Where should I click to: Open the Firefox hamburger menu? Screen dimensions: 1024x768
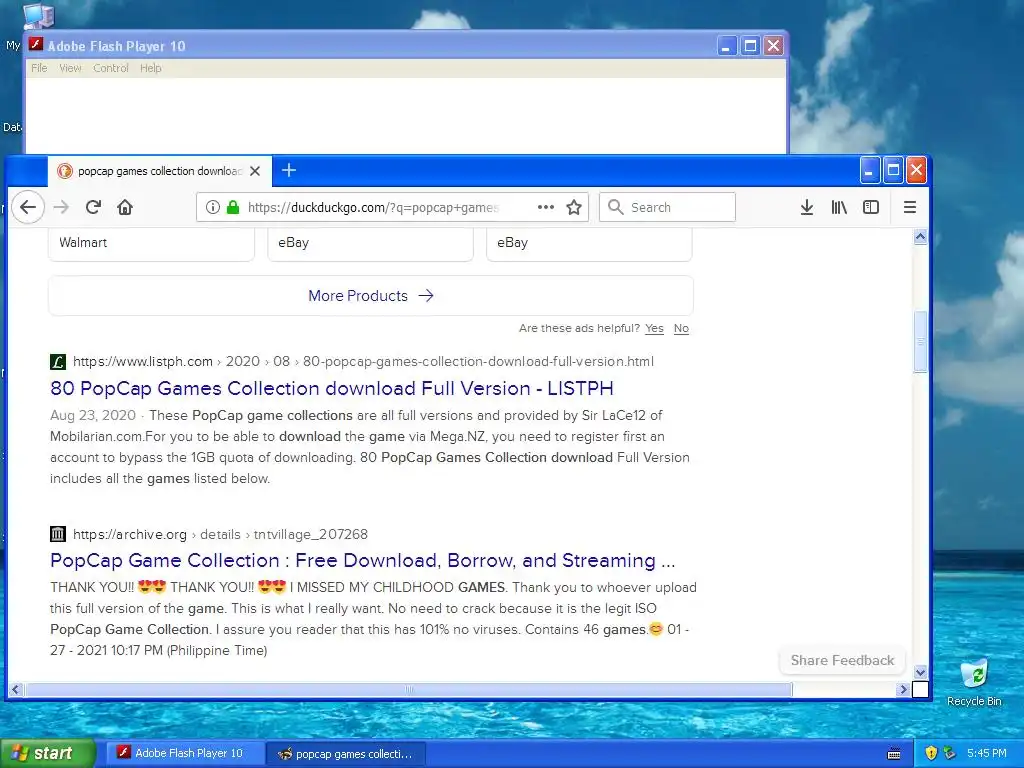pos(909,207)
